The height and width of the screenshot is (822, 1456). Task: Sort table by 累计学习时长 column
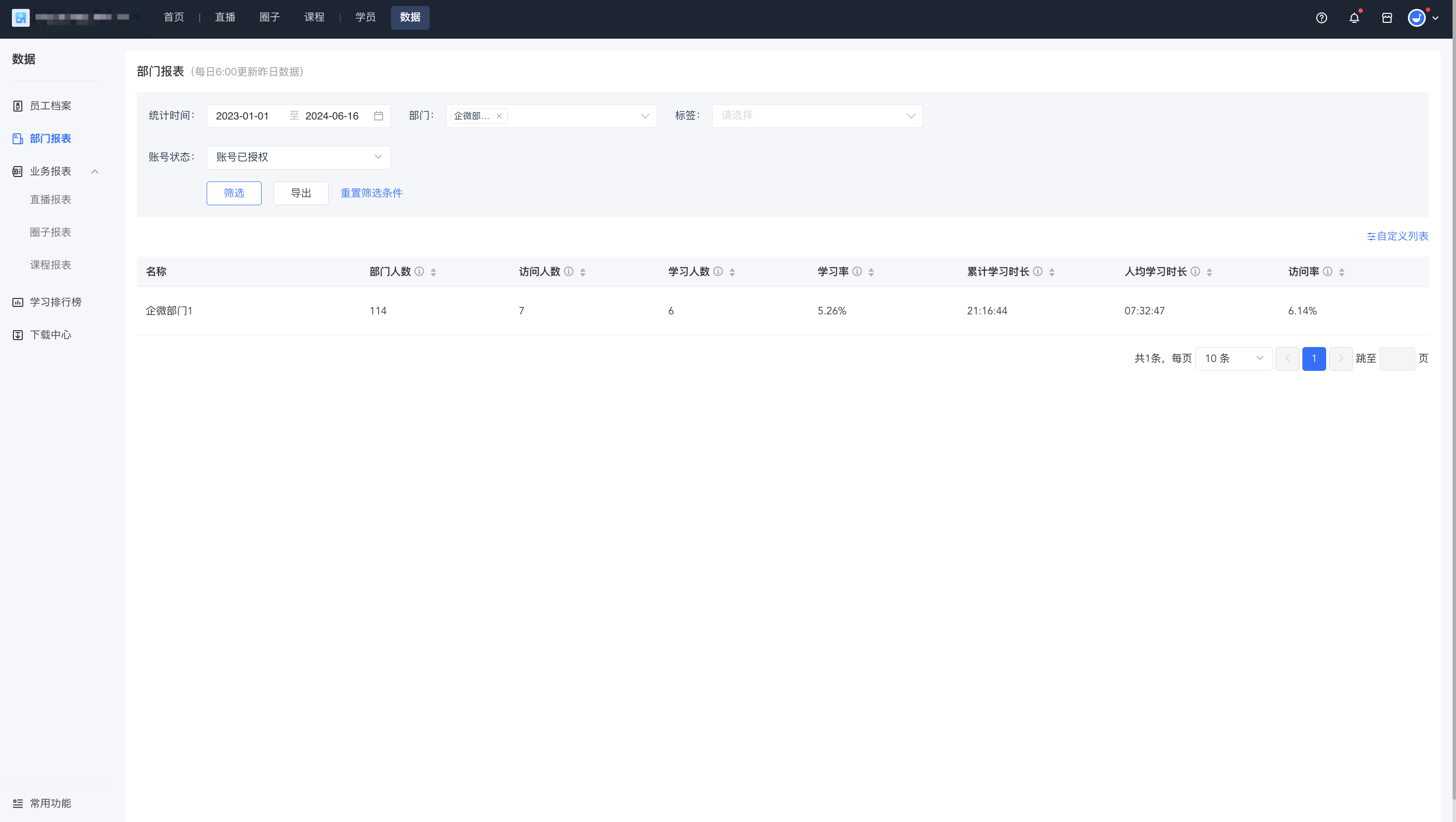(1052, 272)
